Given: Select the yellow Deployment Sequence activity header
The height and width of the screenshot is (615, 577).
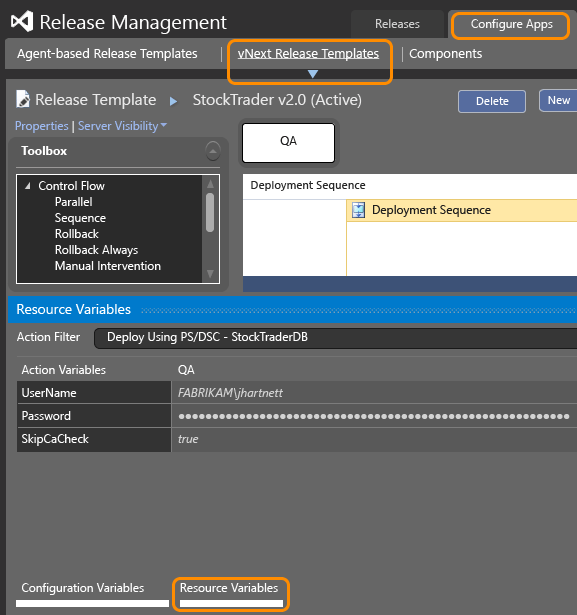Looking at the screenshot, I should click(462, 210).
